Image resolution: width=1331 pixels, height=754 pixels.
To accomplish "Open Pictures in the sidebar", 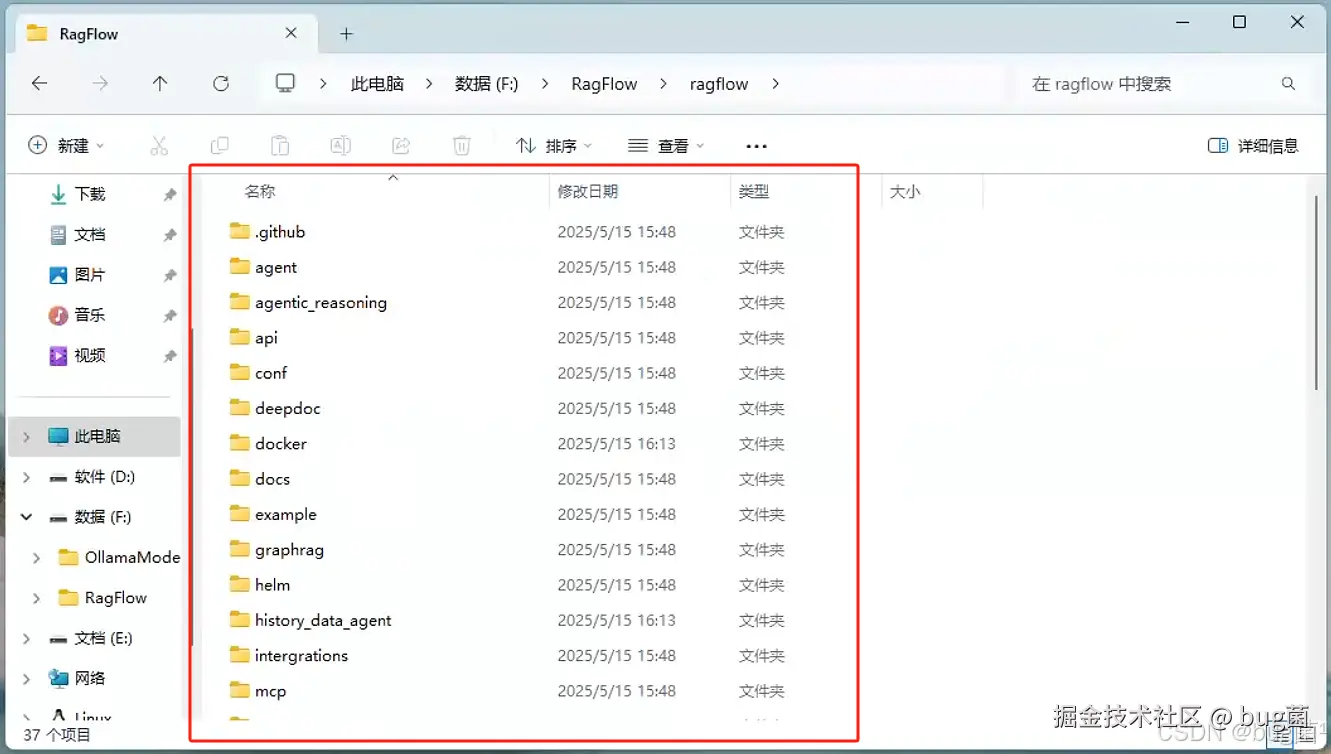I will [89, 275].
